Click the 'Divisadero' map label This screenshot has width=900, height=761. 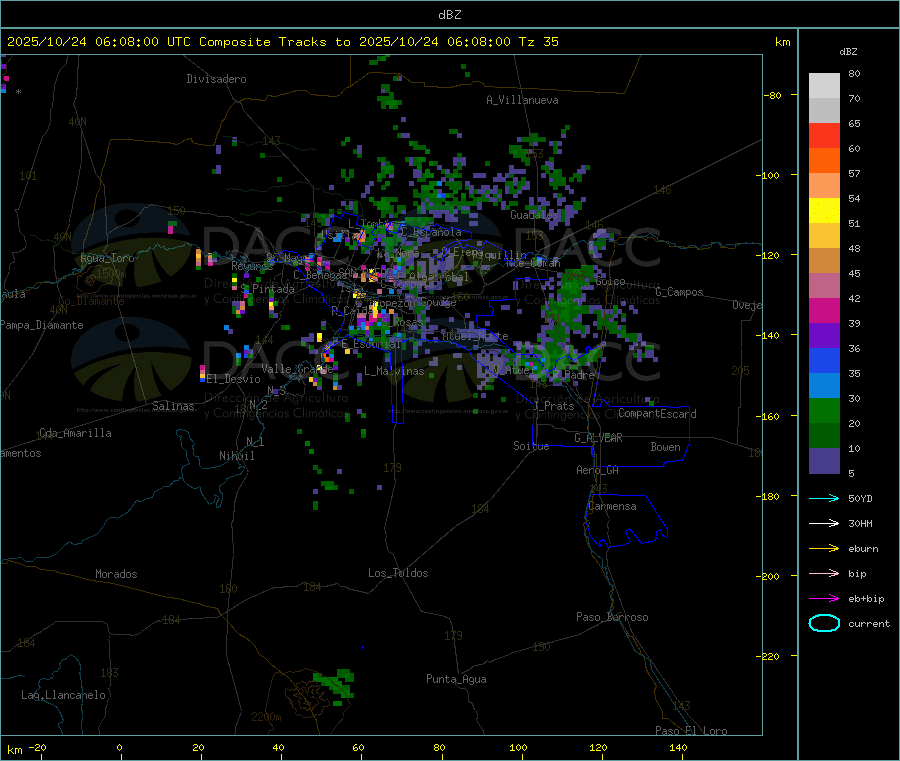coord(216,79)
